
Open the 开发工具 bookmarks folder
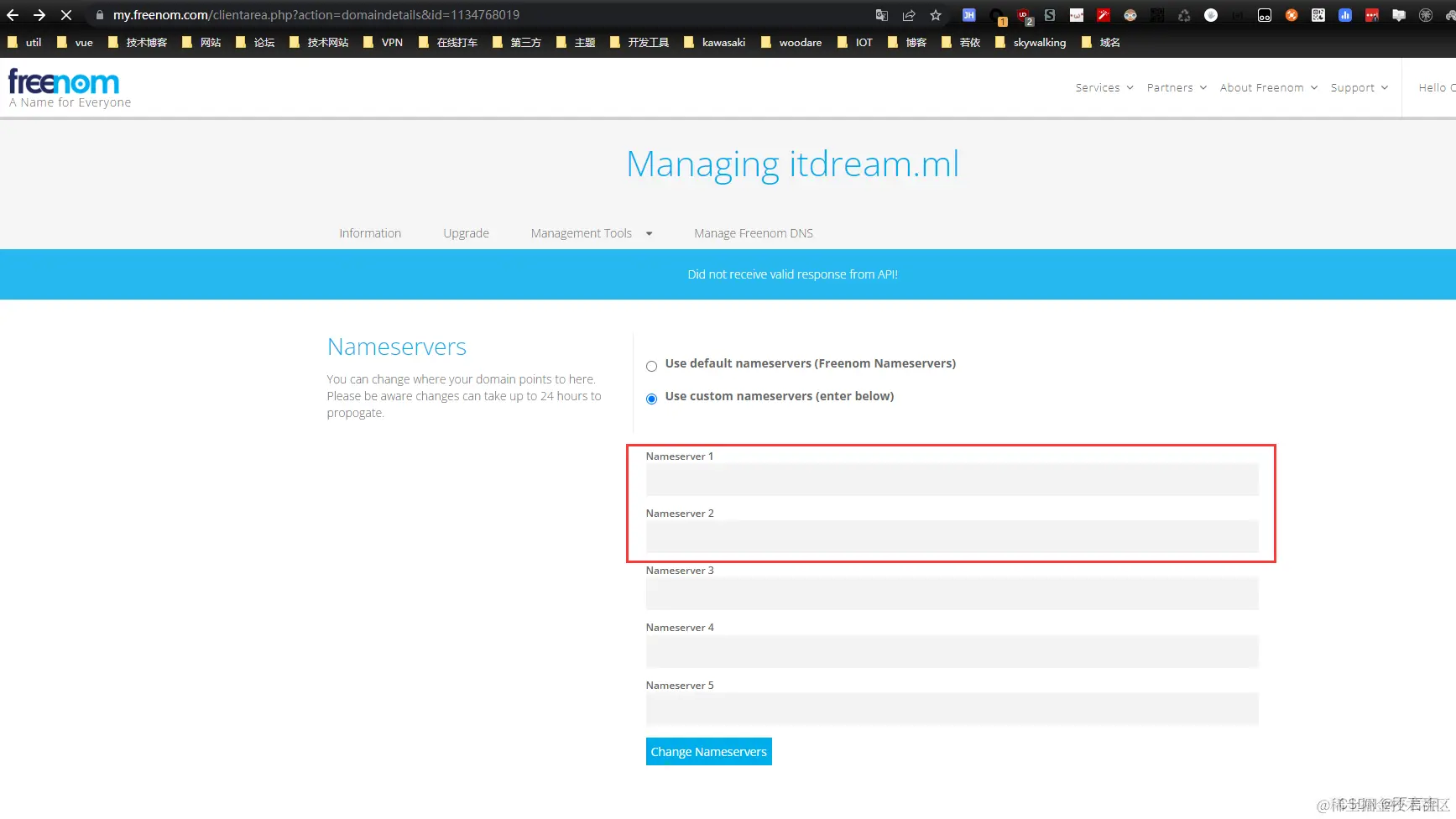click(639, 42)
